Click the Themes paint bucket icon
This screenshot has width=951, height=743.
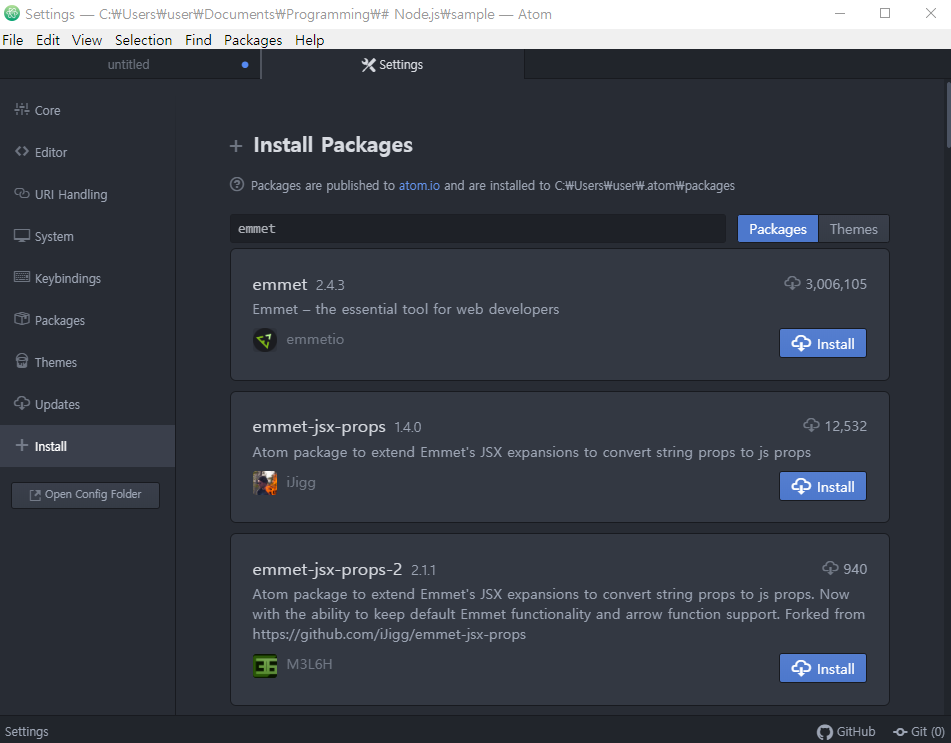(x=22, y=361)
